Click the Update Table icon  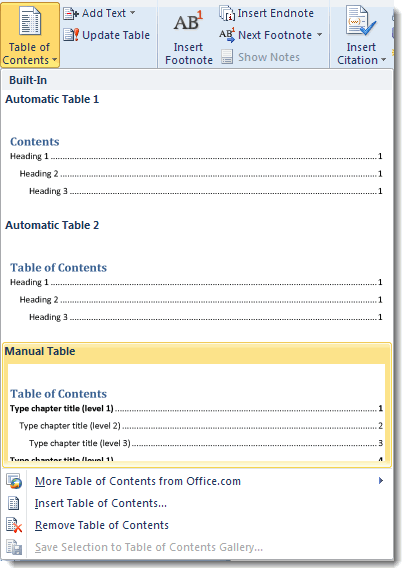(x=71, y=35)
